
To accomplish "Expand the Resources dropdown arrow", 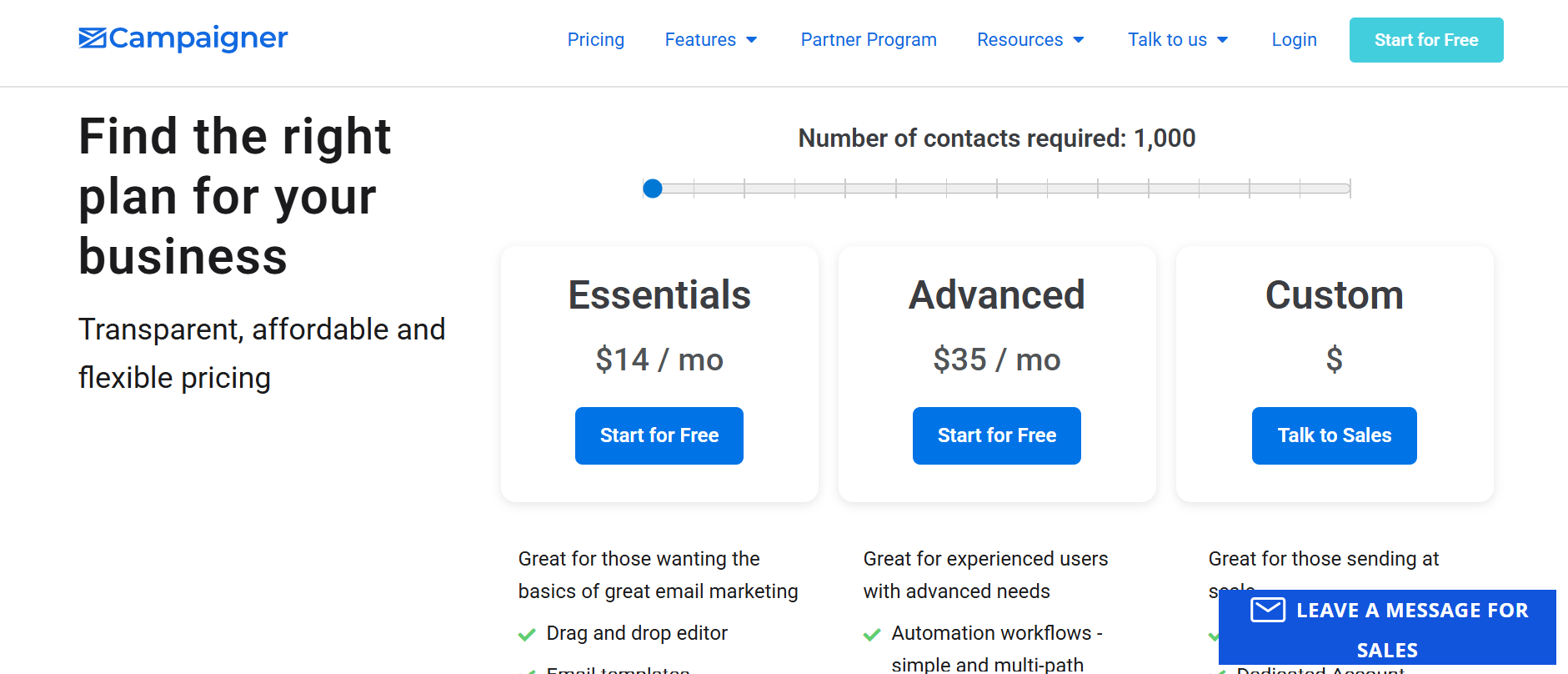I will point(1079,40).
